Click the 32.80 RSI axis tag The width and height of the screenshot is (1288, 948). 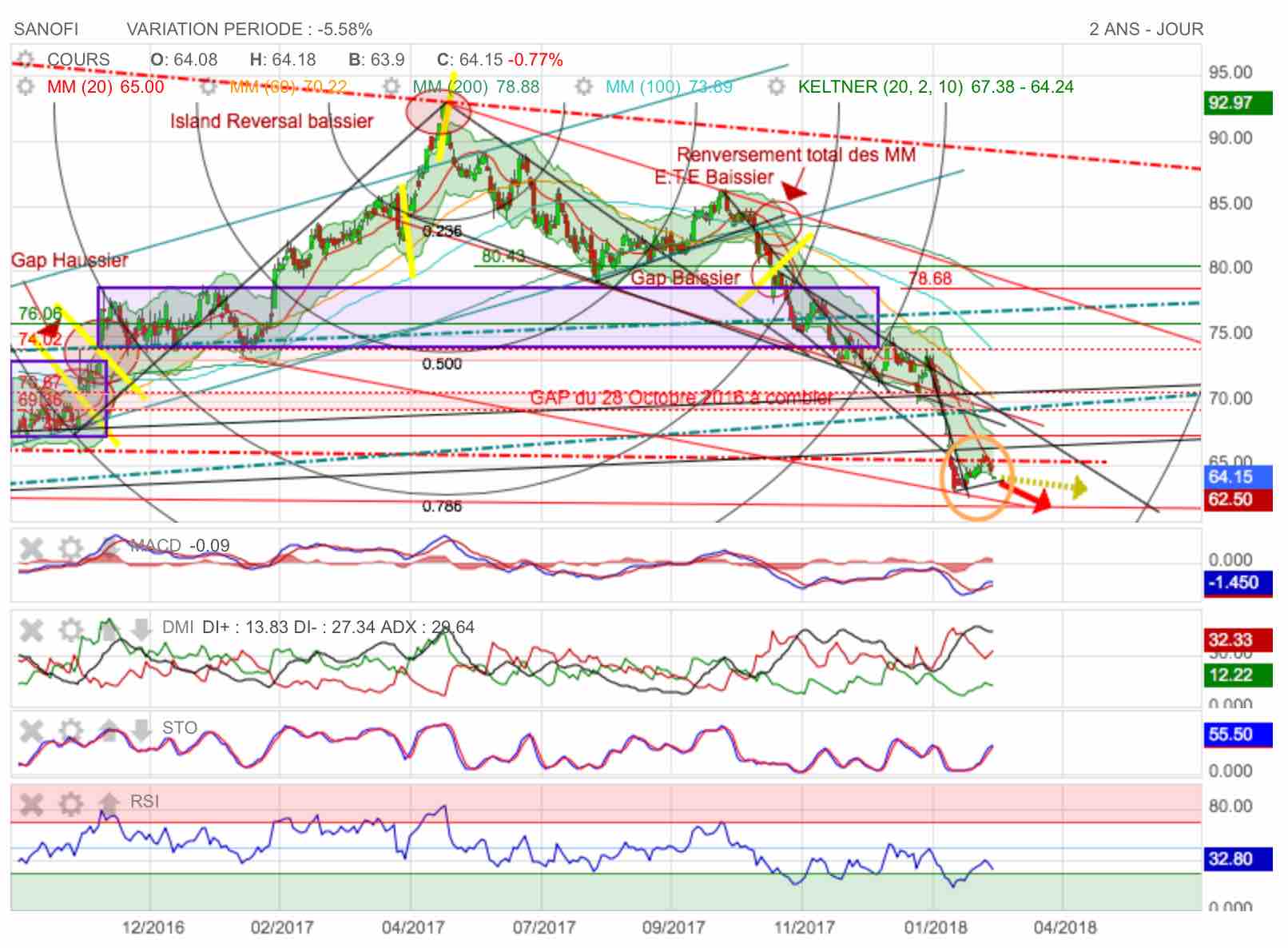click(x=1237, y=859)
